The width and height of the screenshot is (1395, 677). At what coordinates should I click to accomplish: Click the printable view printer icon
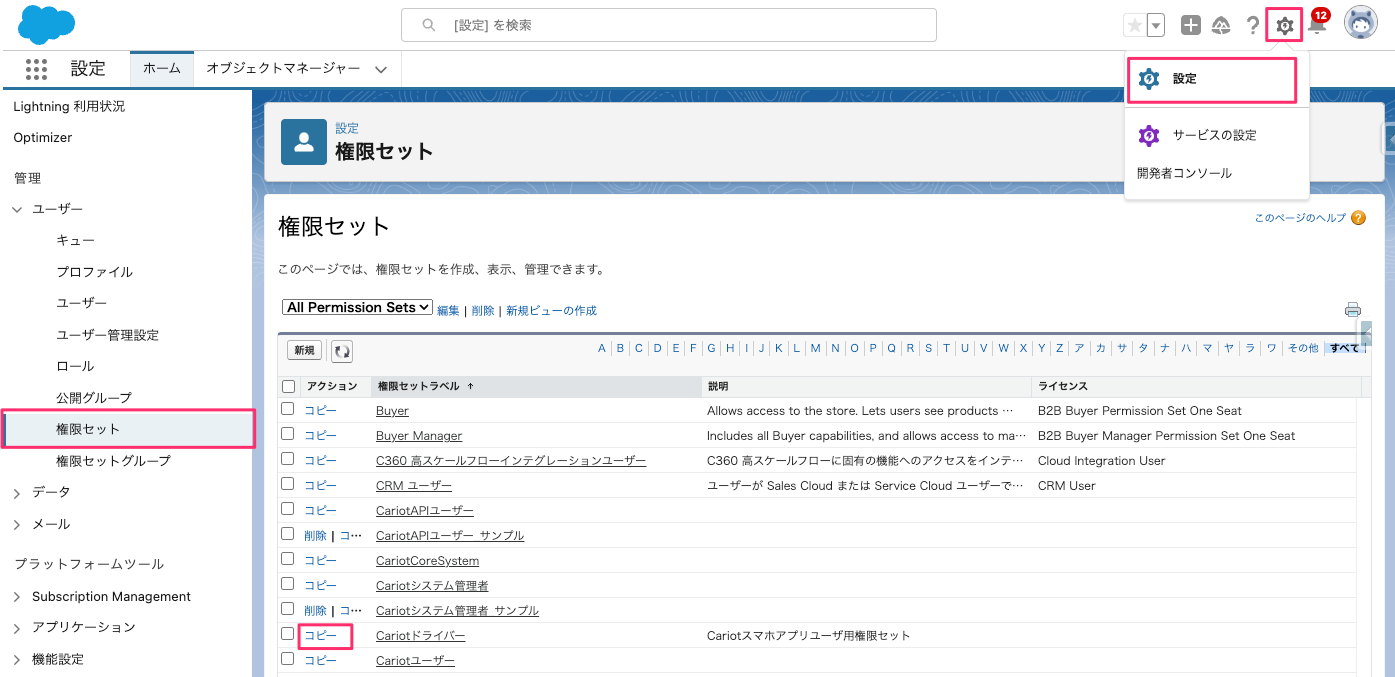1353,309
